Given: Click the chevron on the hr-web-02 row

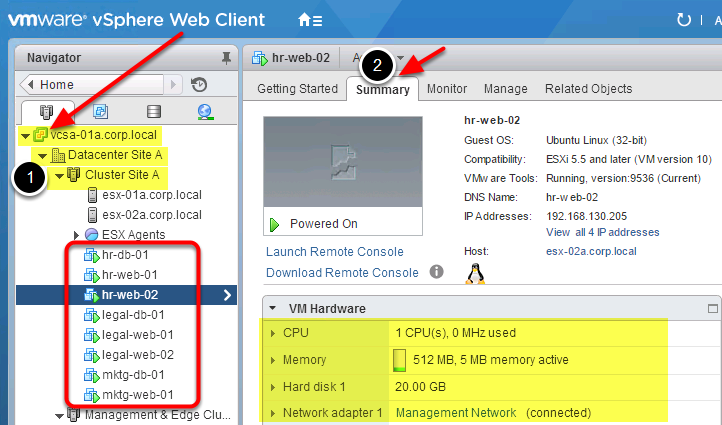Looking at the screenshot, I should pyautogui.click(x=227, y=295).
